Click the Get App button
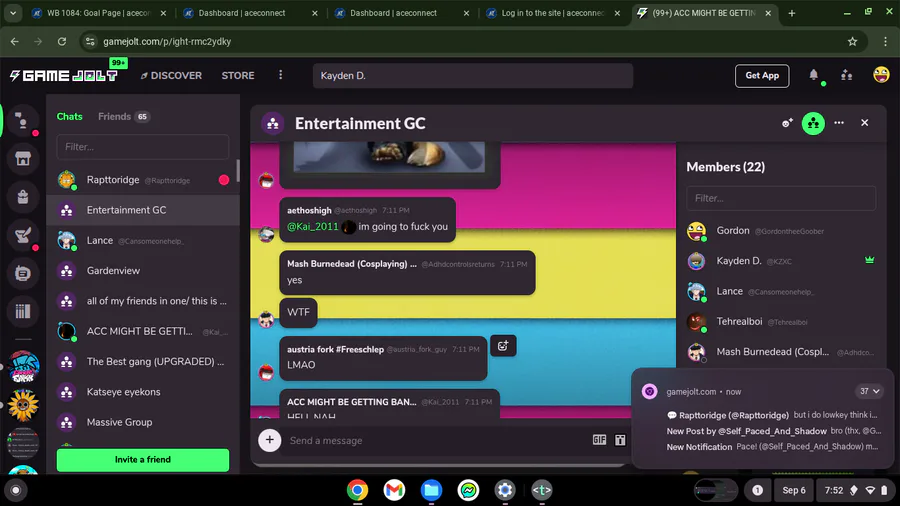 click(x=762, y=76)
